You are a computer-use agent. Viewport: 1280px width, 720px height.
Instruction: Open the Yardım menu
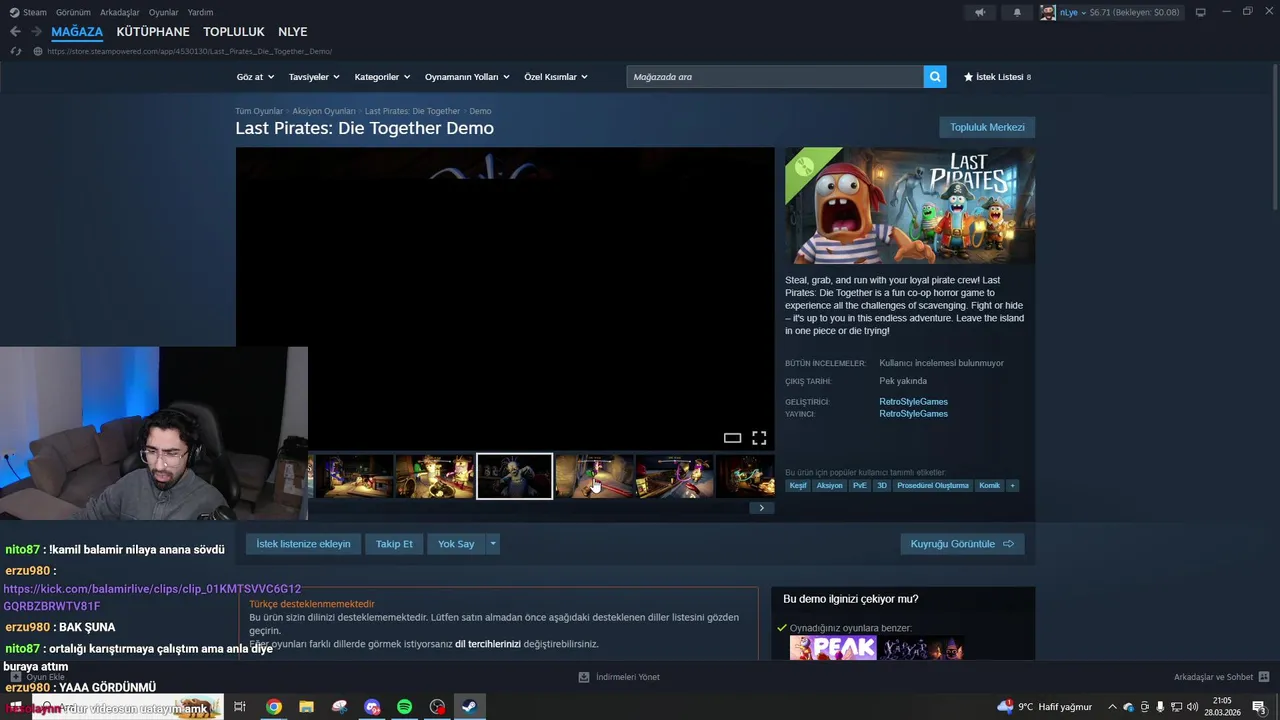[200, 12]
